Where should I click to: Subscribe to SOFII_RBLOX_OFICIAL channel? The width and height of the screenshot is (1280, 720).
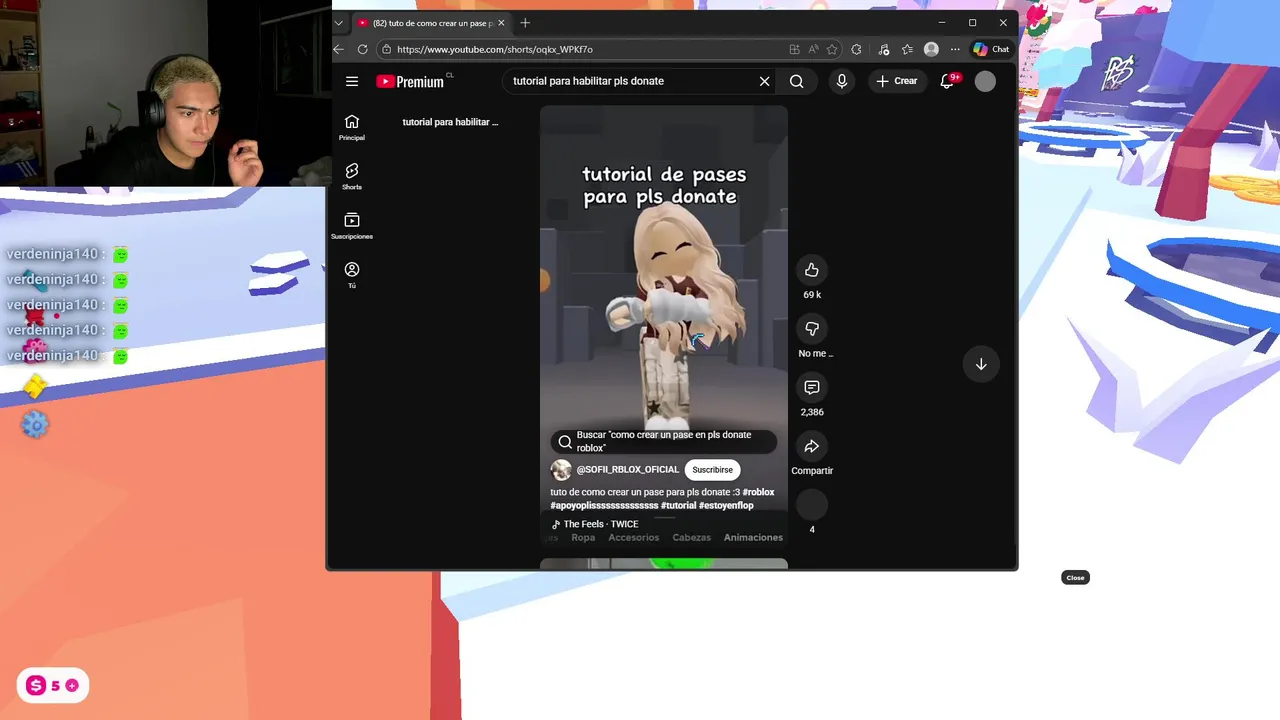pos(712,469)
